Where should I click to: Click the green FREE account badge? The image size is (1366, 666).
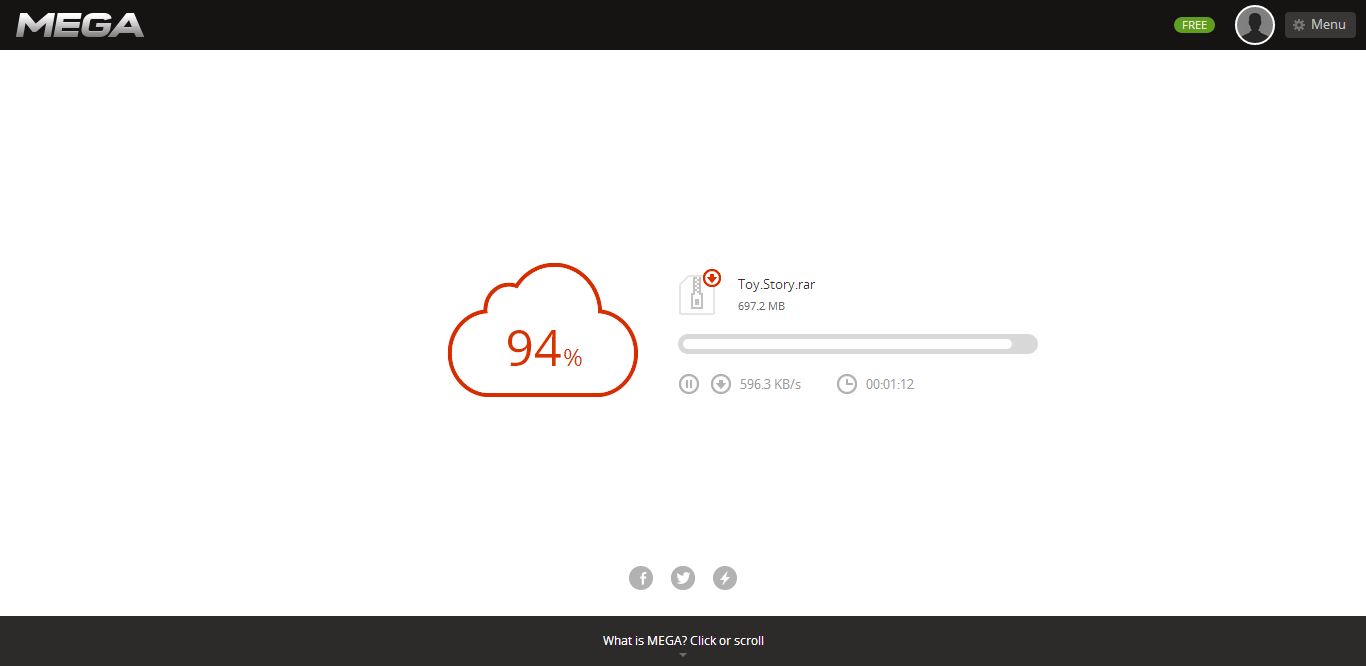1194,25
